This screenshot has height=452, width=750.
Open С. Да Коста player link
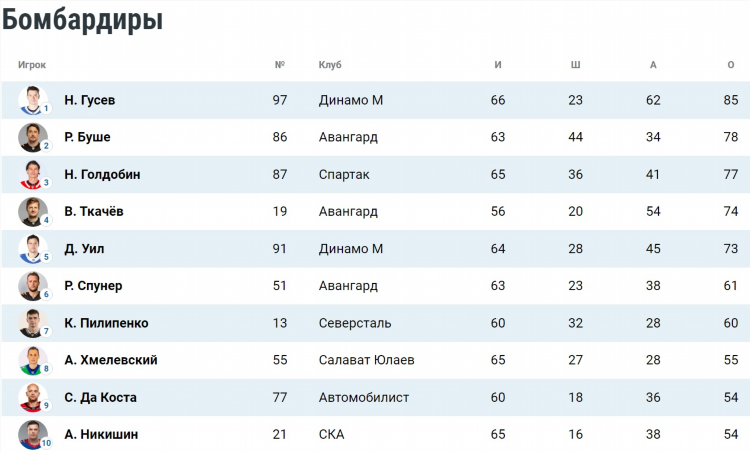pos(100,397)
